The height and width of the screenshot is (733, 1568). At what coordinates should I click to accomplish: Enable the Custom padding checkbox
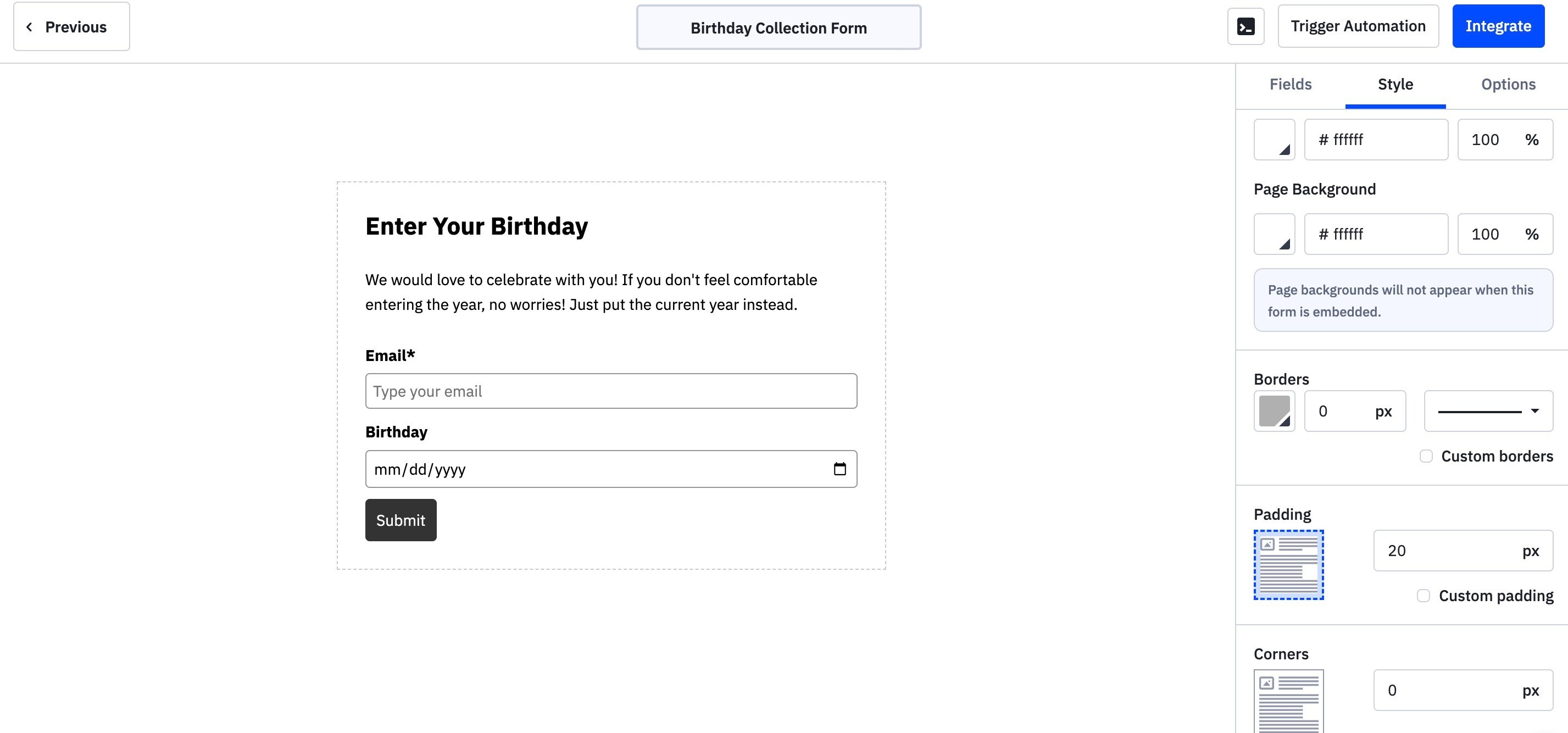coord(1423,596)
